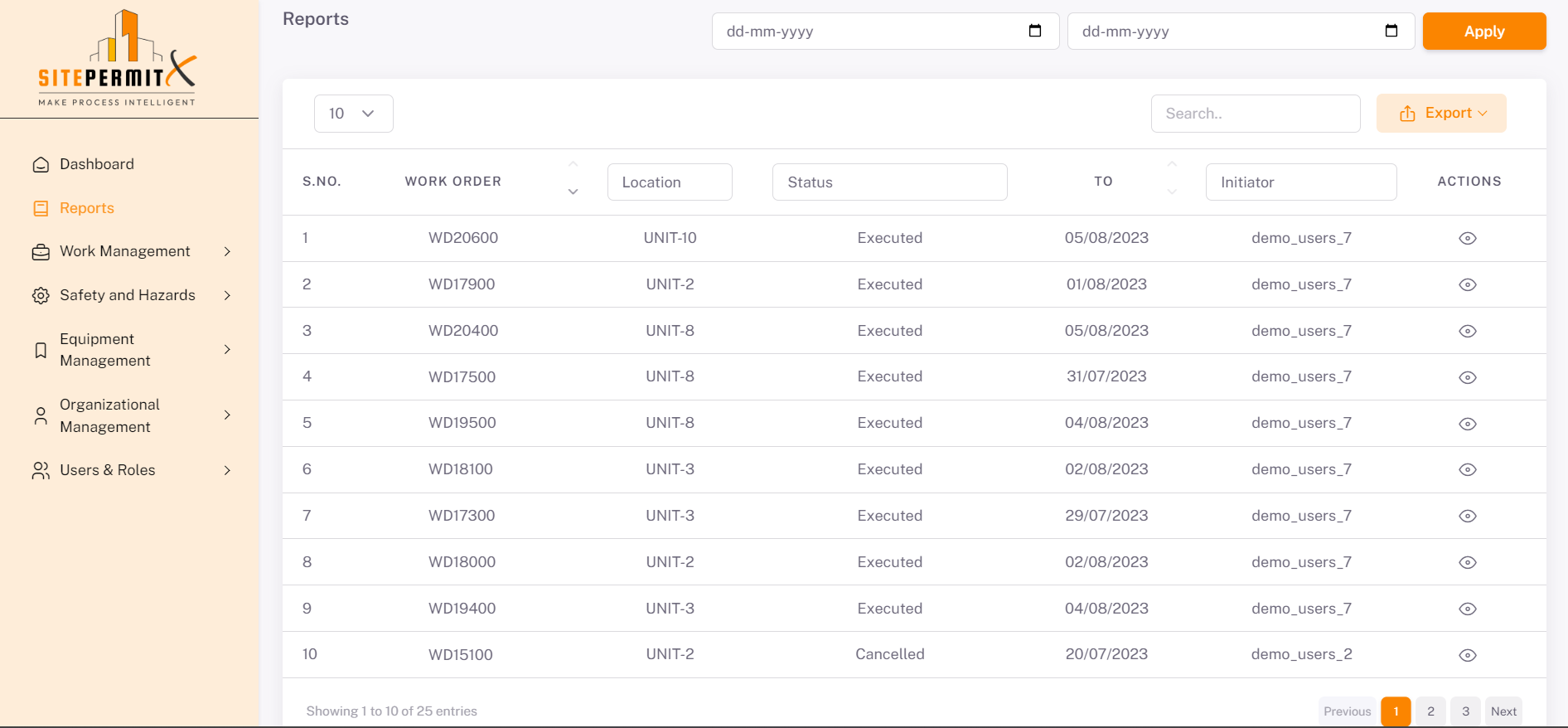
Task: View details of work order WD17500
Action: 1467,377
